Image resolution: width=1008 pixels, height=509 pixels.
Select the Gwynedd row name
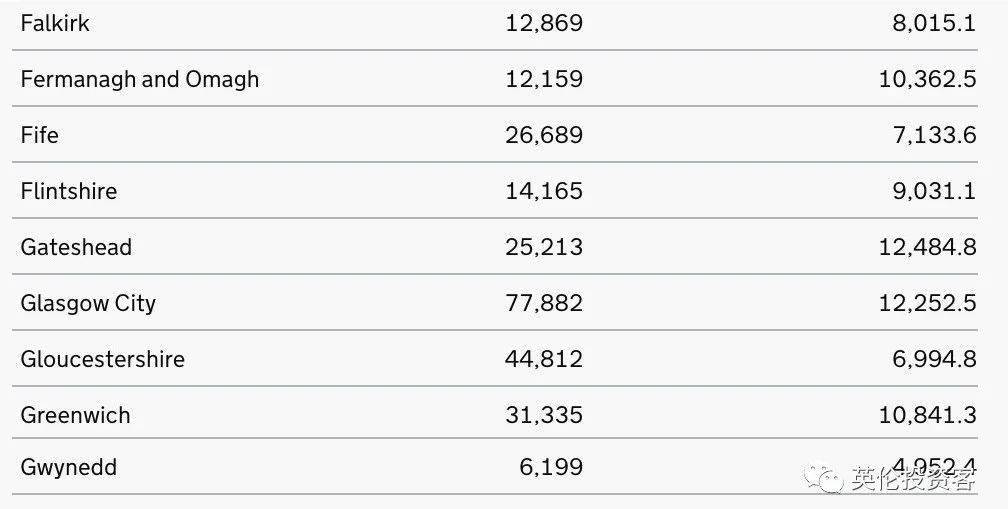[x=68, y=467]
